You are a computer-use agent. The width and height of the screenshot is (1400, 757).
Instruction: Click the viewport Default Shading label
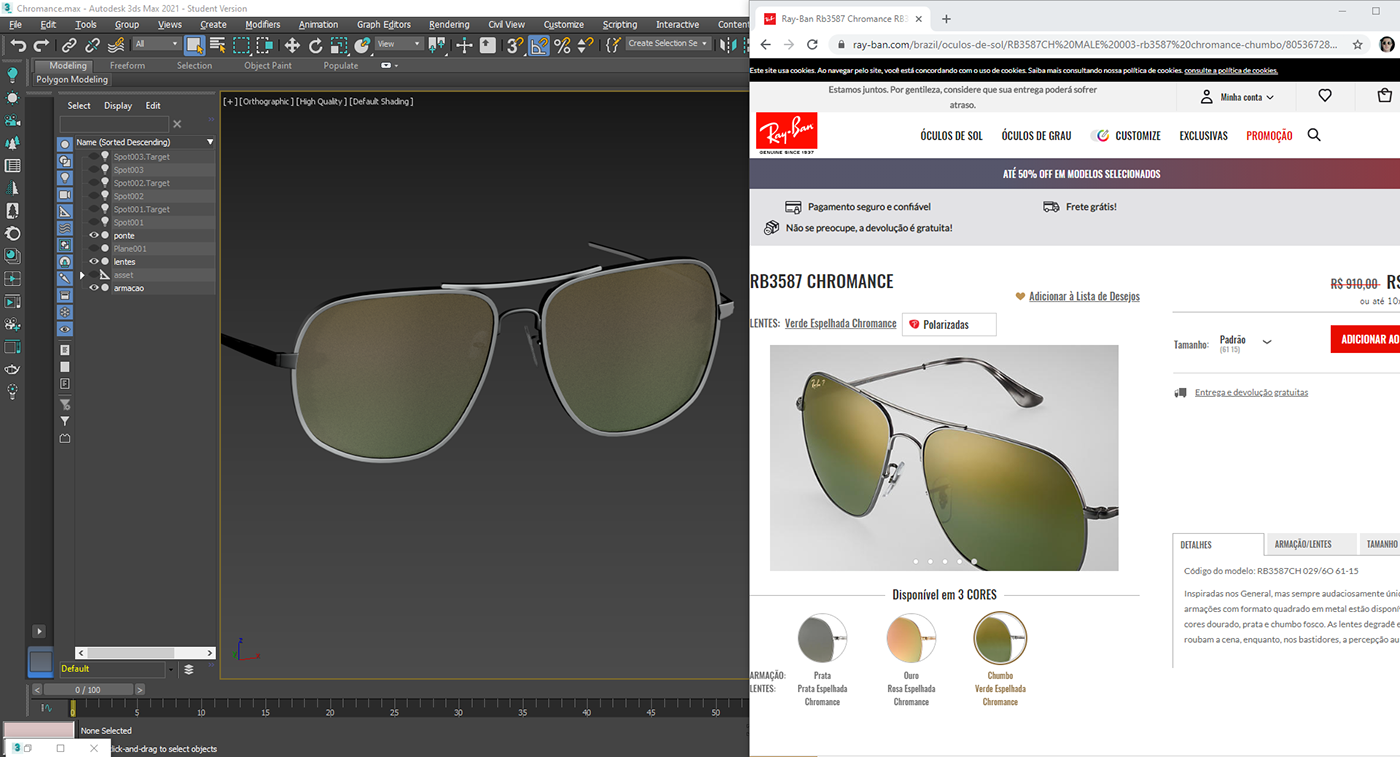click(x=381, y=101)
